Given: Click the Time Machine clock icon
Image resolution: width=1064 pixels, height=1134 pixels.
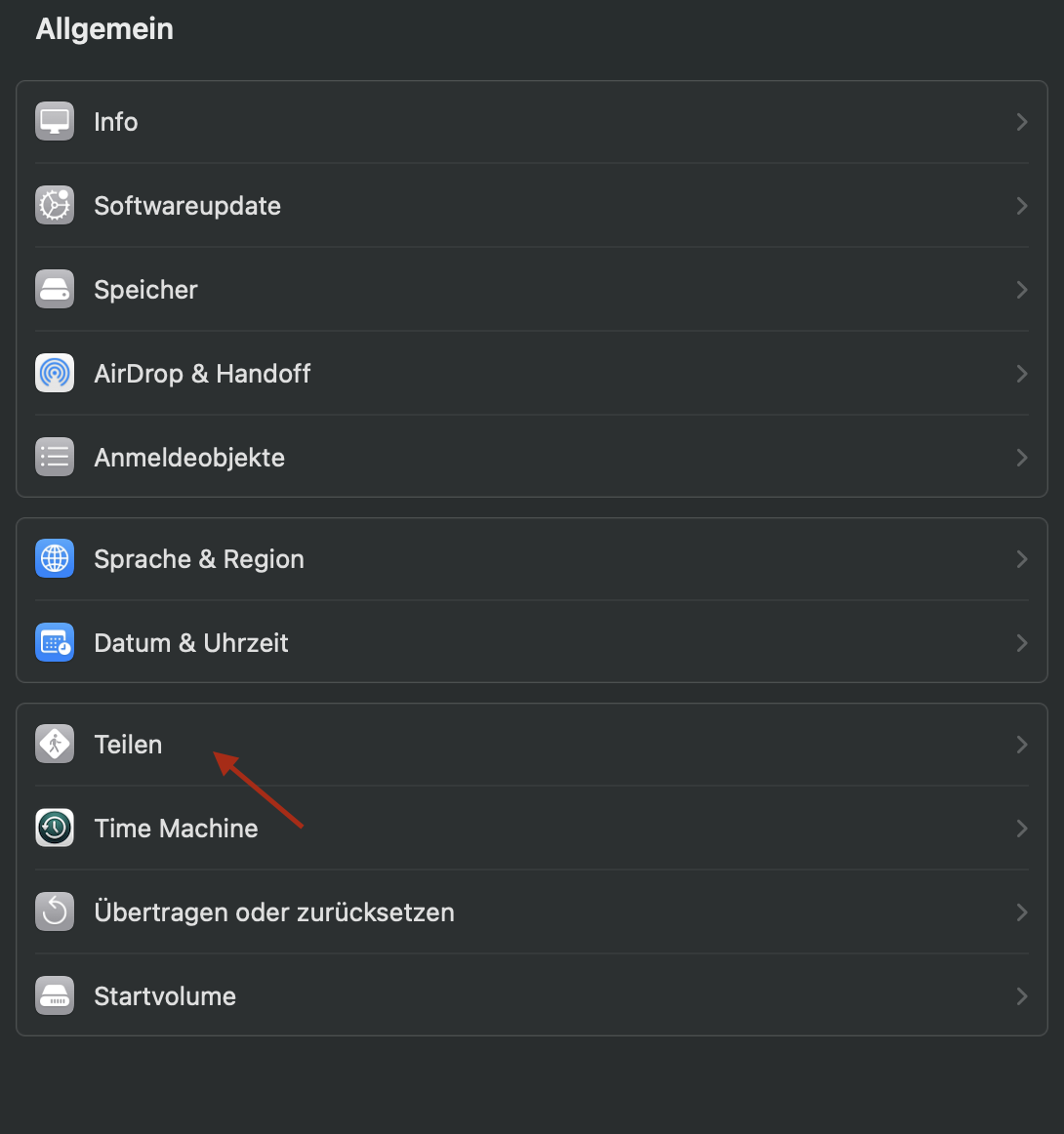Looking at the screenshot, I should [x=55, y=829].
